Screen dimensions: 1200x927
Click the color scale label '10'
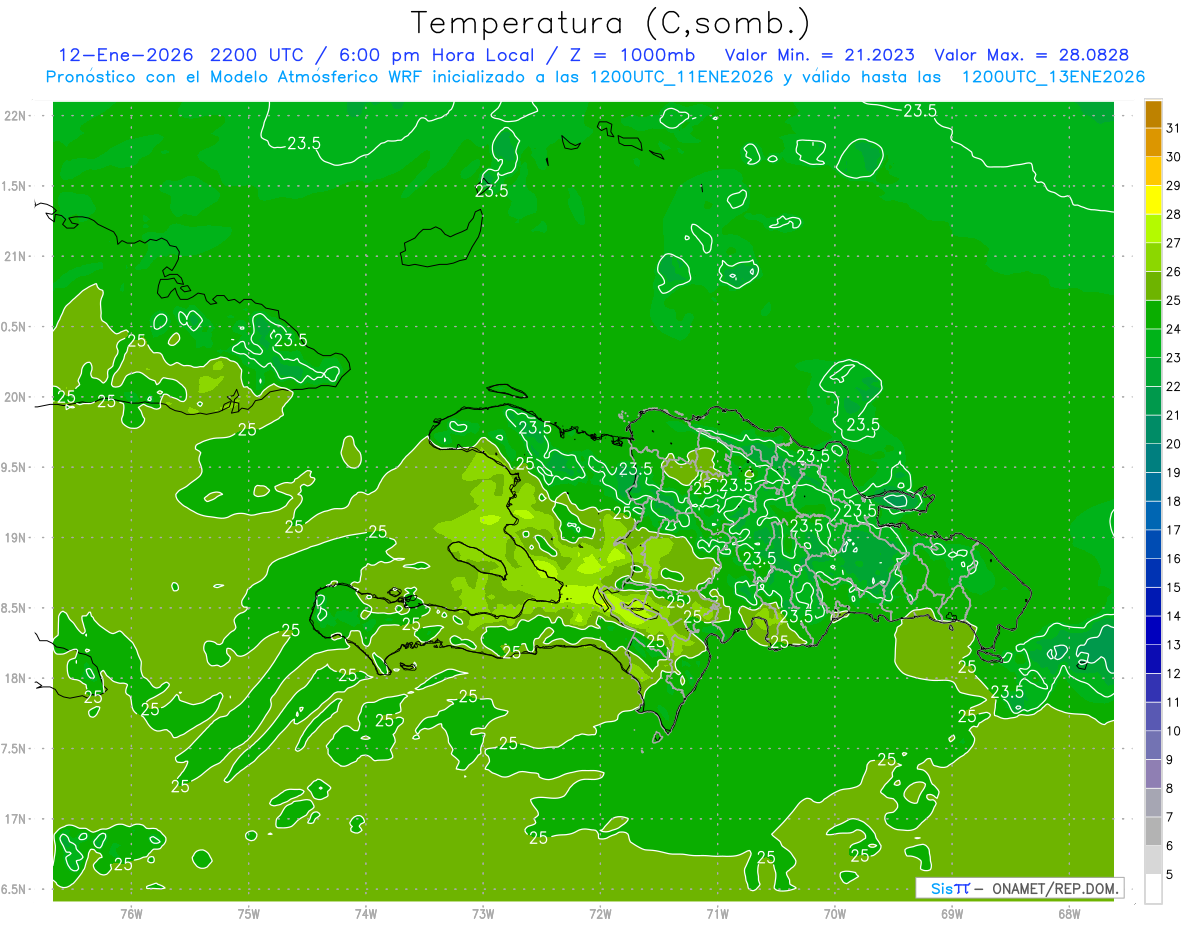coord(1173,731)
